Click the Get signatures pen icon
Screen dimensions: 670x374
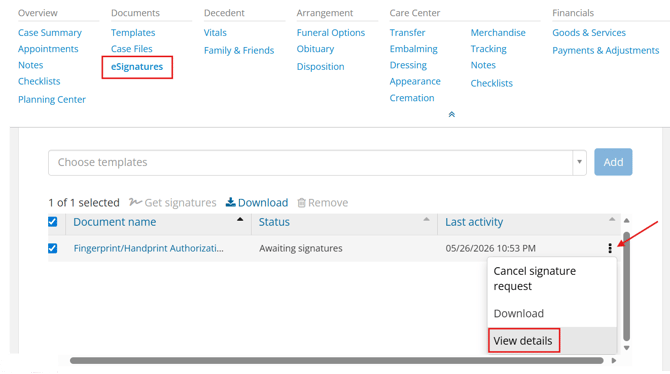pos(135,202)
